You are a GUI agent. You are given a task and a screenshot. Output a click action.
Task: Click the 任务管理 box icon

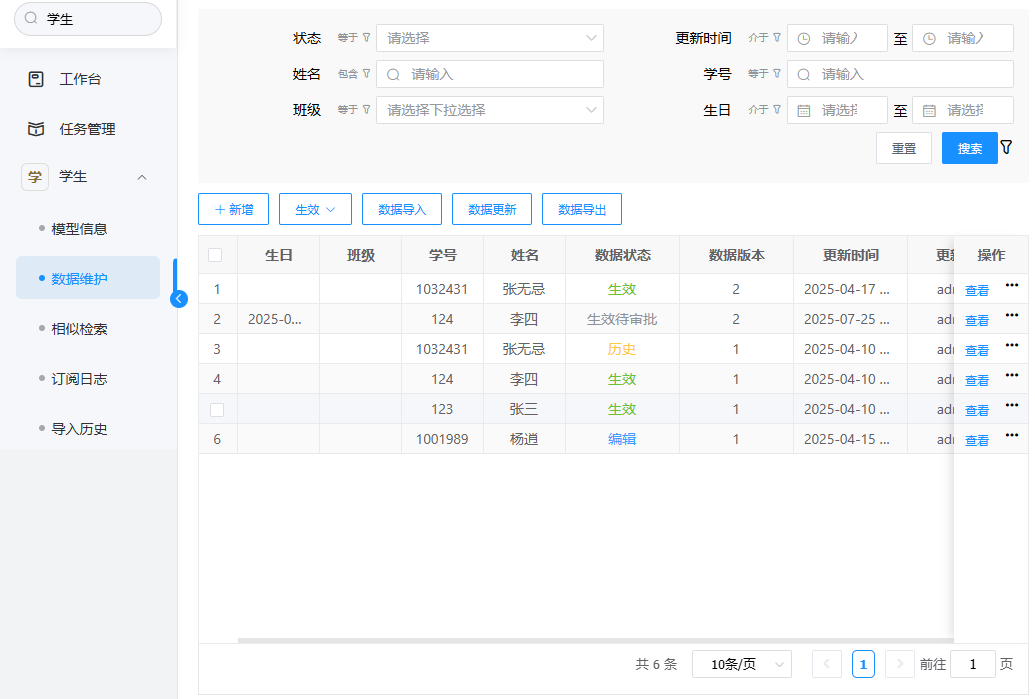tap(36, 129)
